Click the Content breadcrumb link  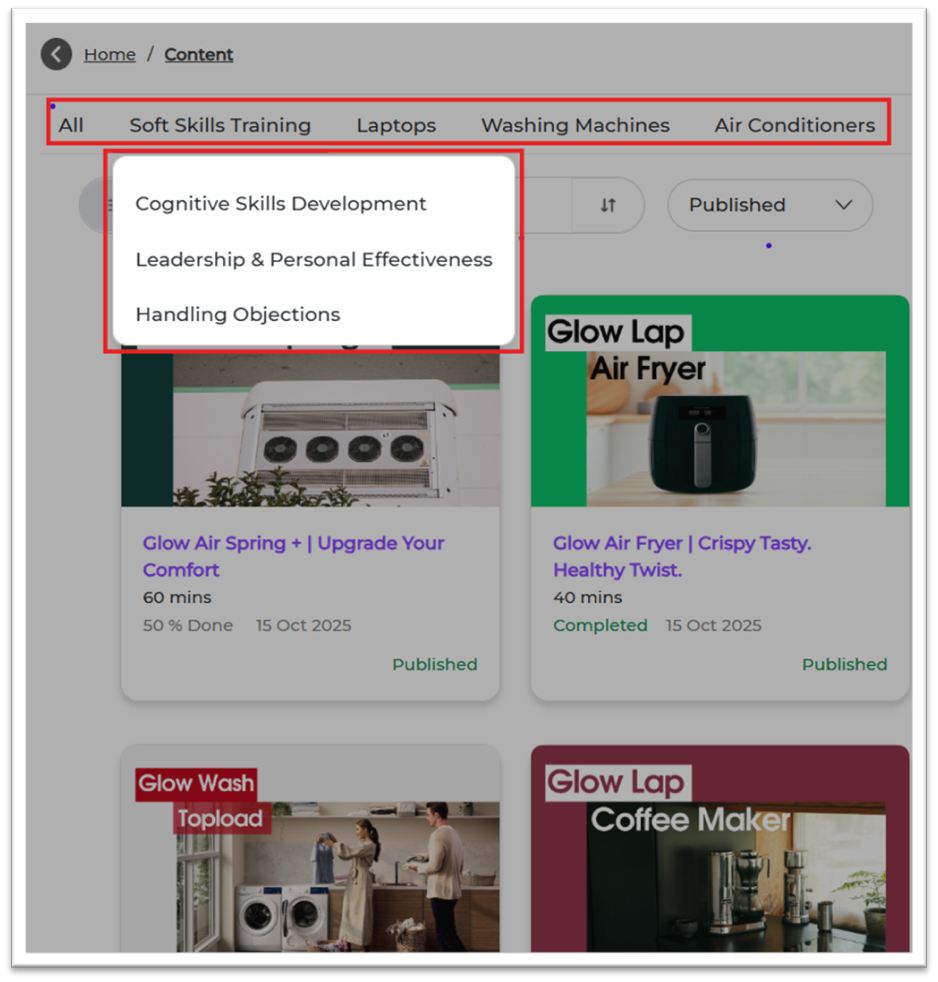click(198, 55)
